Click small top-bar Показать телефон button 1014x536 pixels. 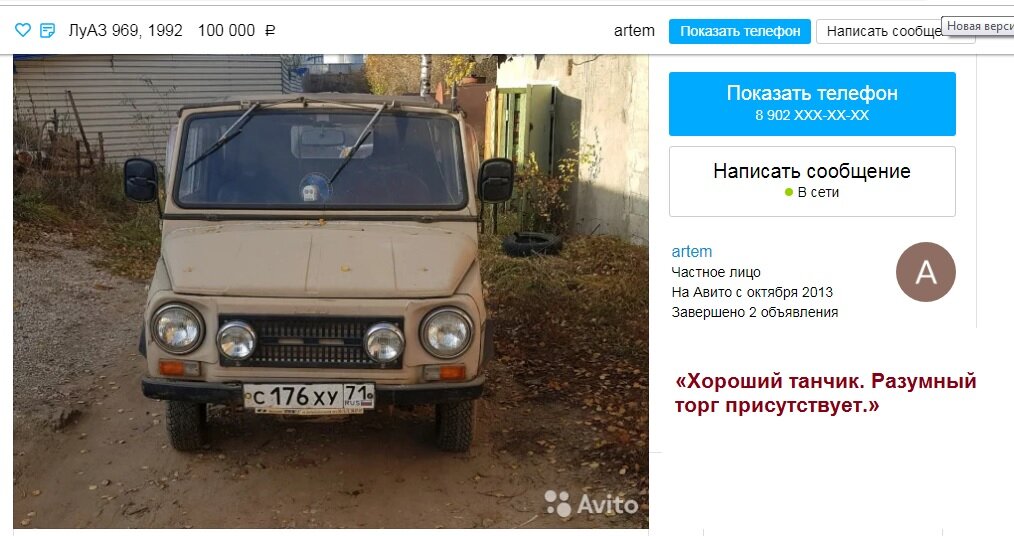[740, 31]
